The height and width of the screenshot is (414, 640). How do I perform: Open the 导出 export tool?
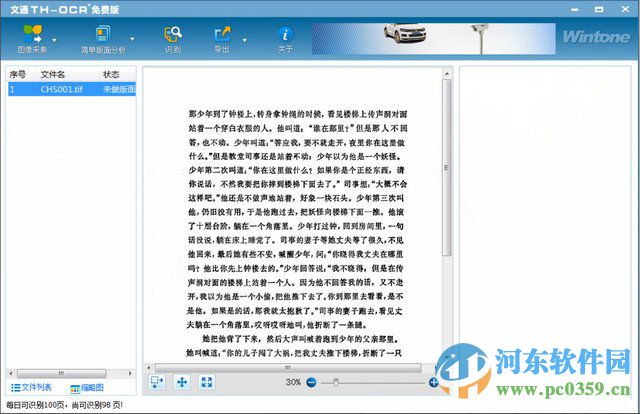point(222,40)
